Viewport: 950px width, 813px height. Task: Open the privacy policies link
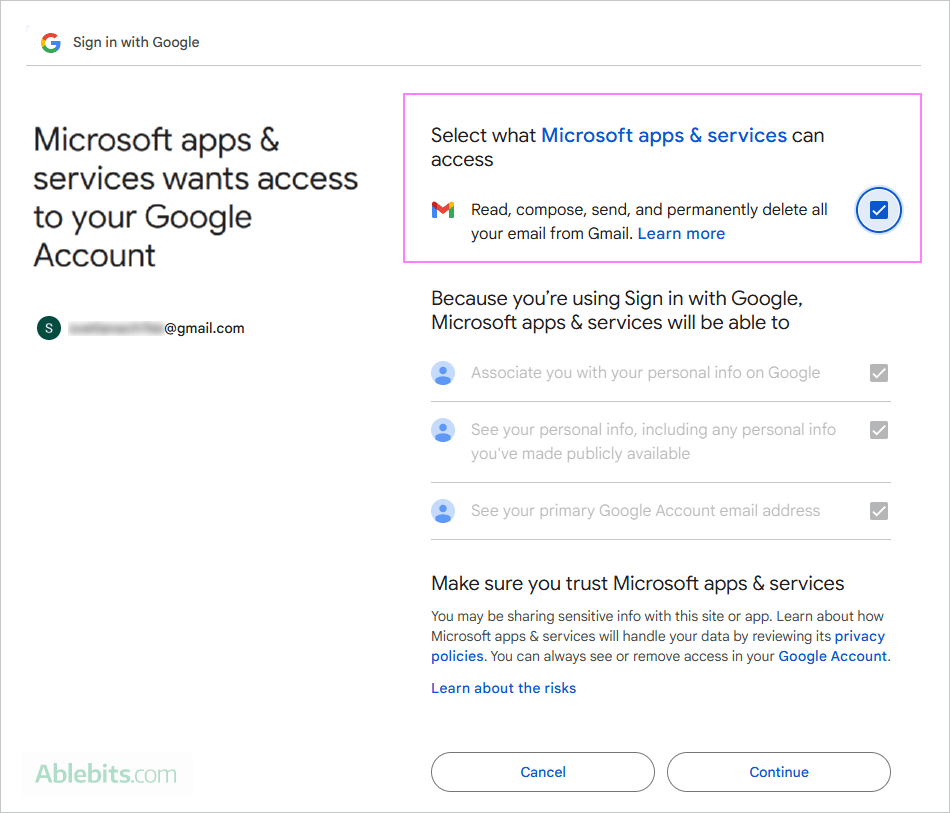(857, 636)
